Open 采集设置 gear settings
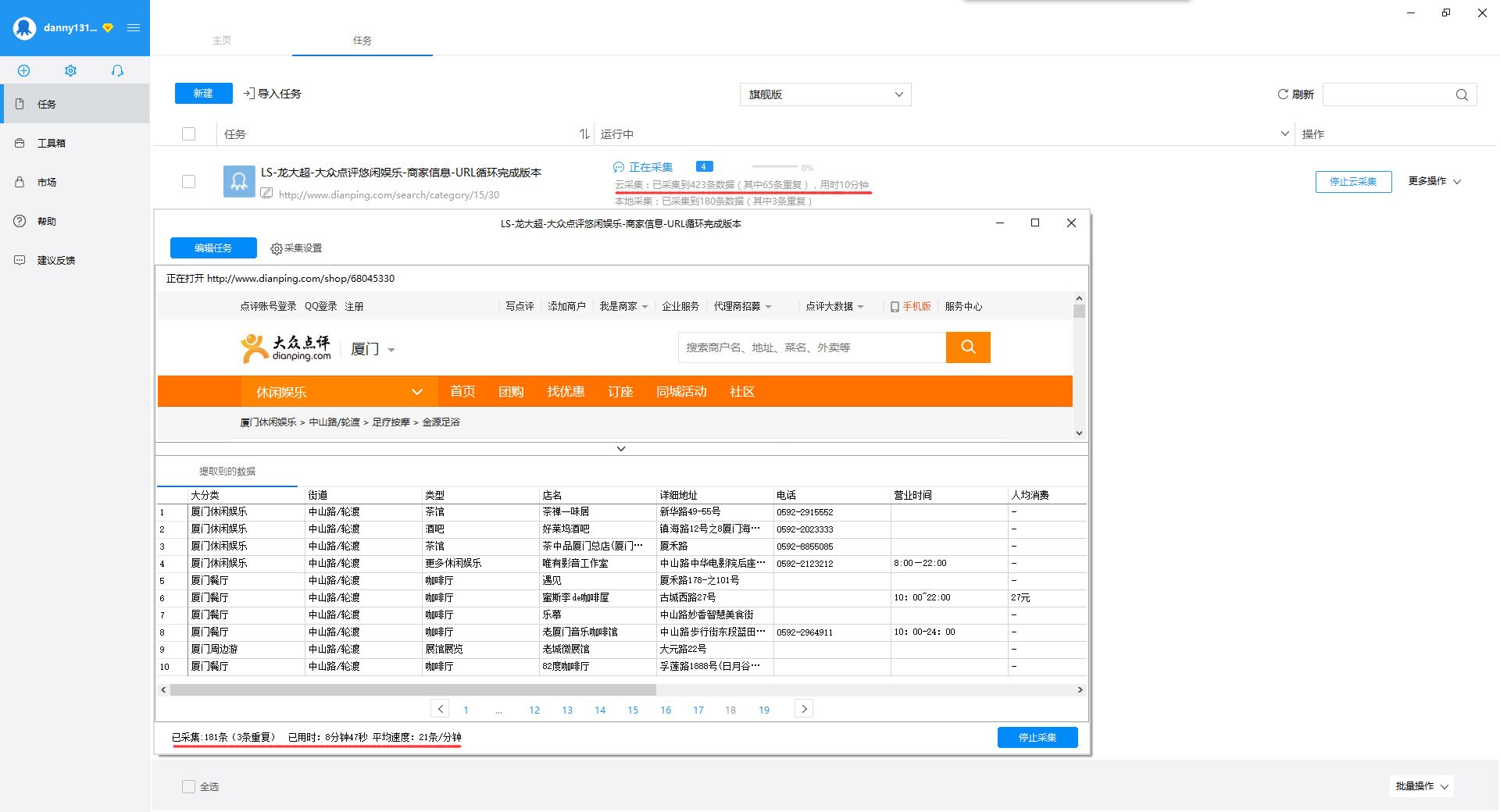Screen dimensions: 1500x812 (296, 248)
